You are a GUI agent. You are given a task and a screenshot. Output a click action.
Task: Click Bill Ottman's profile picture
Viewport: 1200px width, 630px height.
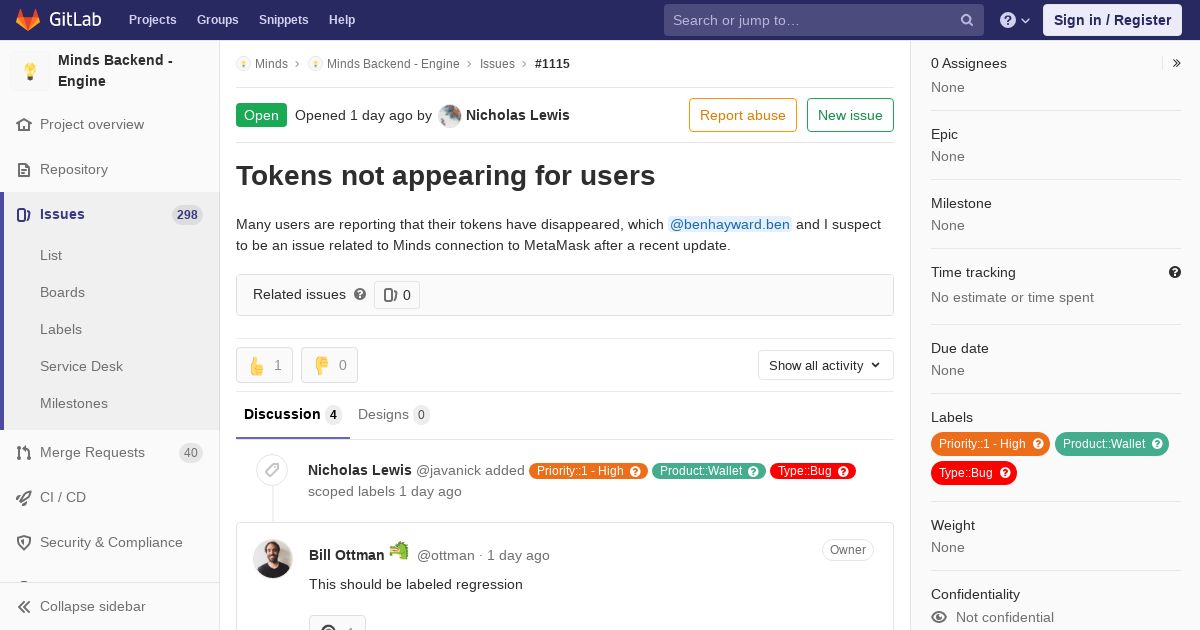tap(272, 559)
